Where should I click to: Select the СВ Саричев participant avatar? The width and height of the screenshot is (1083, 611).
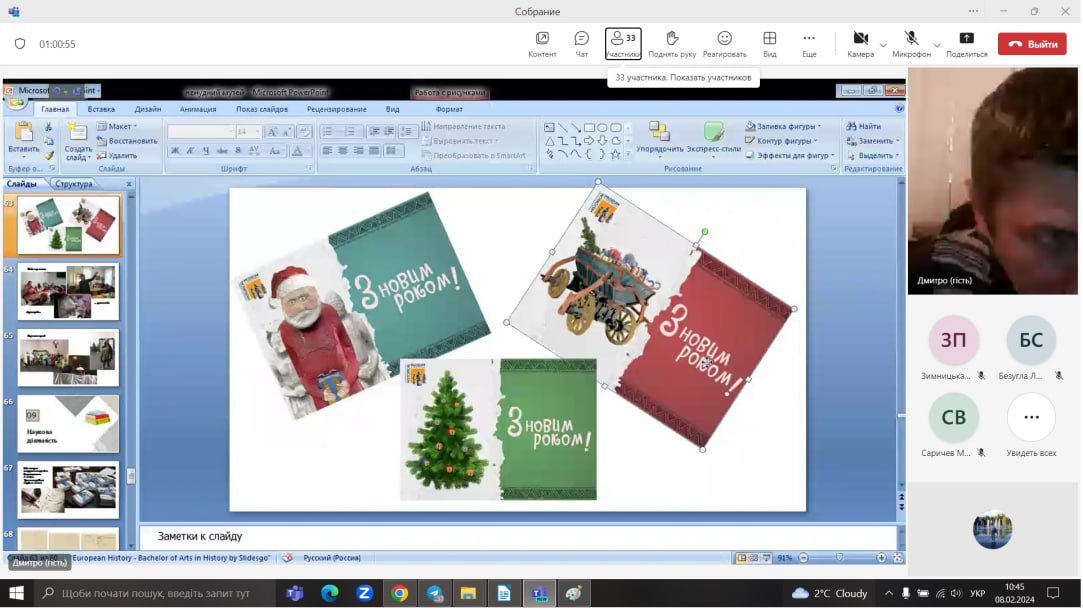click(954, 417)
